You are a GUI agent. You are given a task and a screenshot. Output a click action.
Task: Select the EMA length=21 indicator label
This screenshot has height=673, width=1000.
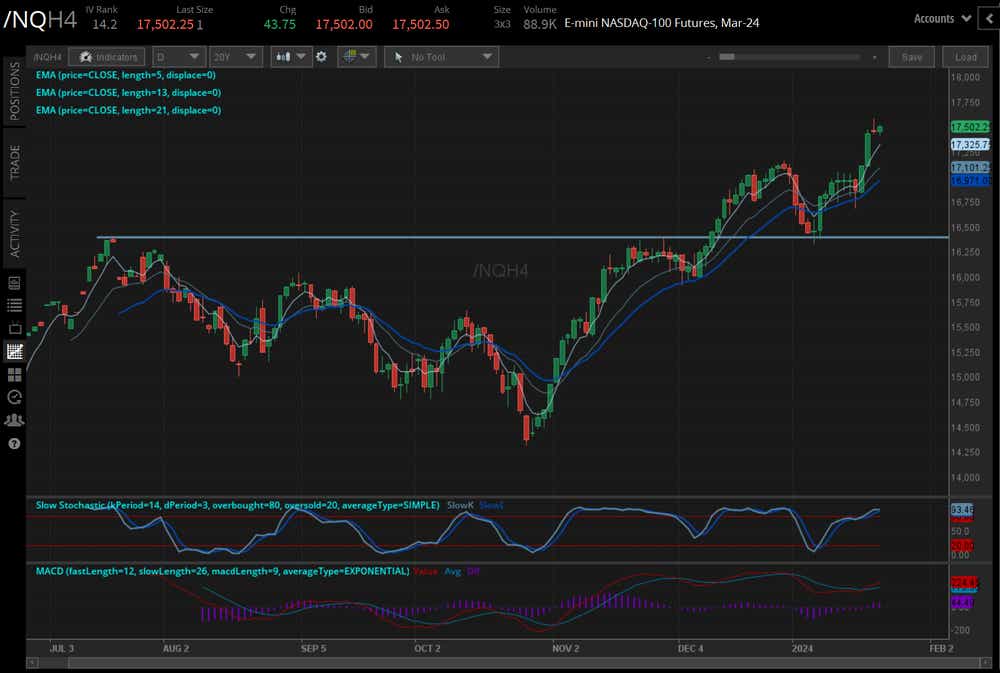click(x=128, y=110)
